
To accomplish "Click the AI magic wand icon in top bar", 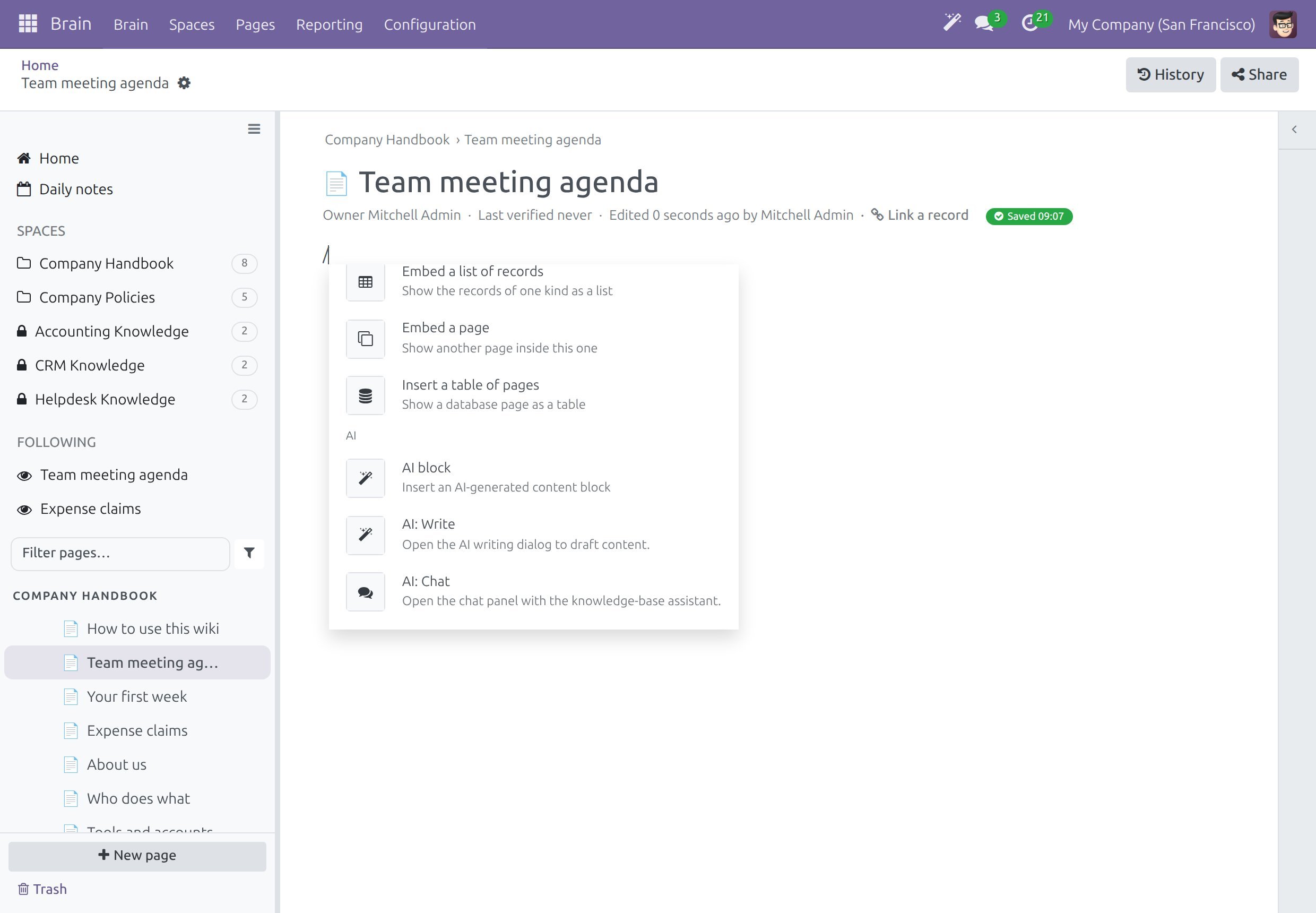I will (x=951, y=23).
